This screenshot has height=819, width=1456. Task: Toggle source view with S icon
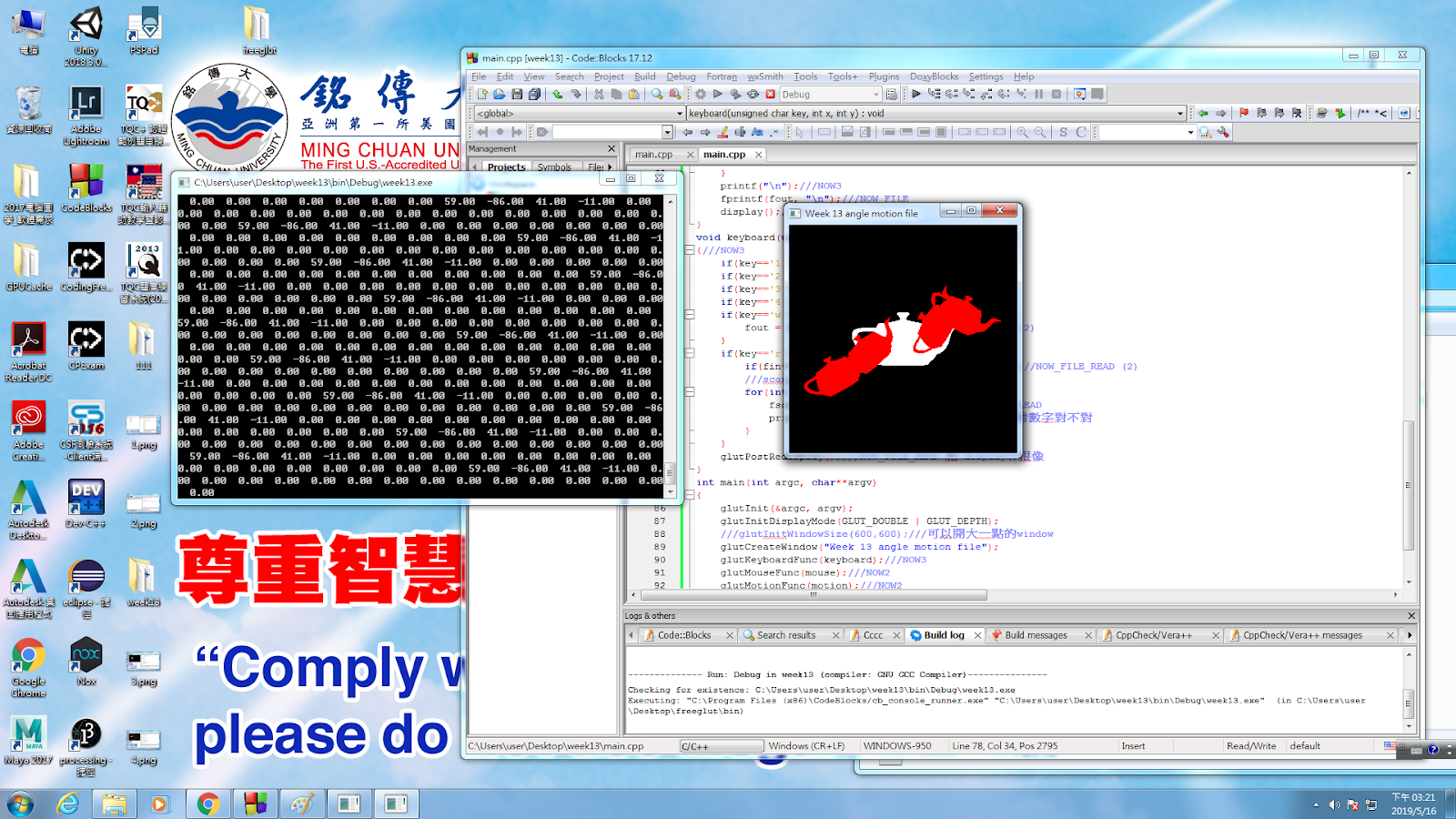tap(1063, 132)
